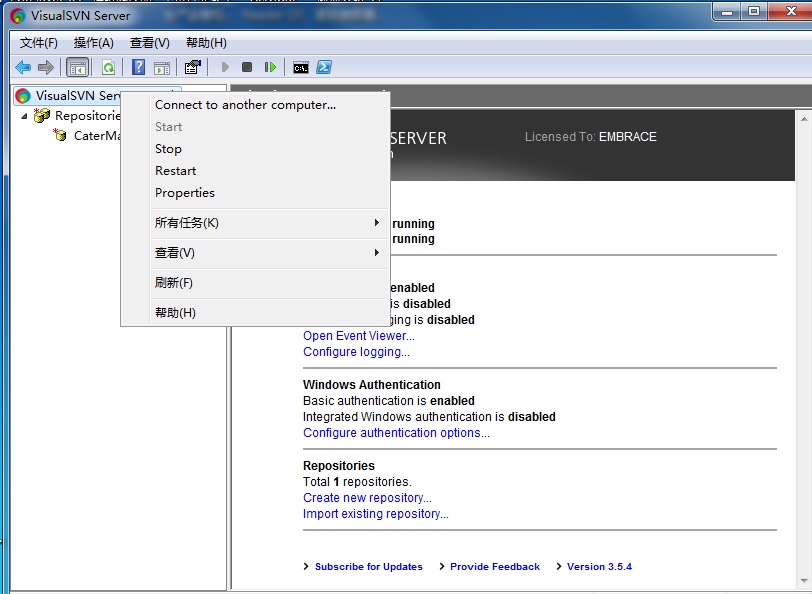Select the CaterMa repository tree item
Screen dimensions: 812x594
[x=97, y=136]
